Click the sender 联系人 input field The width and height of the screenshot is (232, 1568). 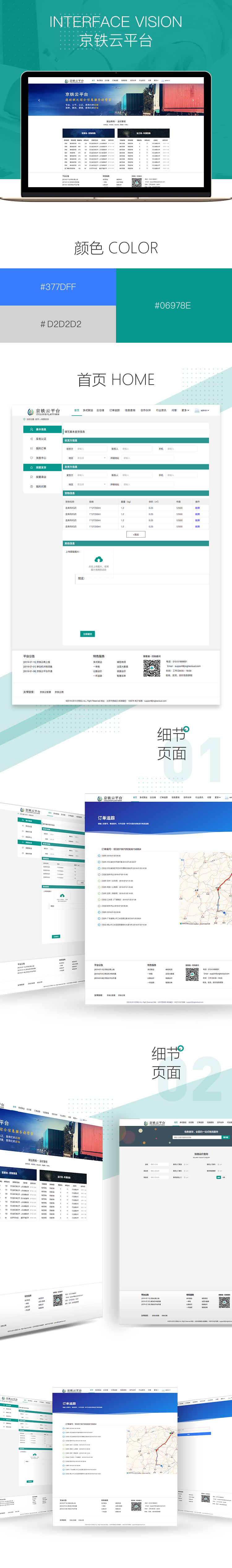(136, 449)
